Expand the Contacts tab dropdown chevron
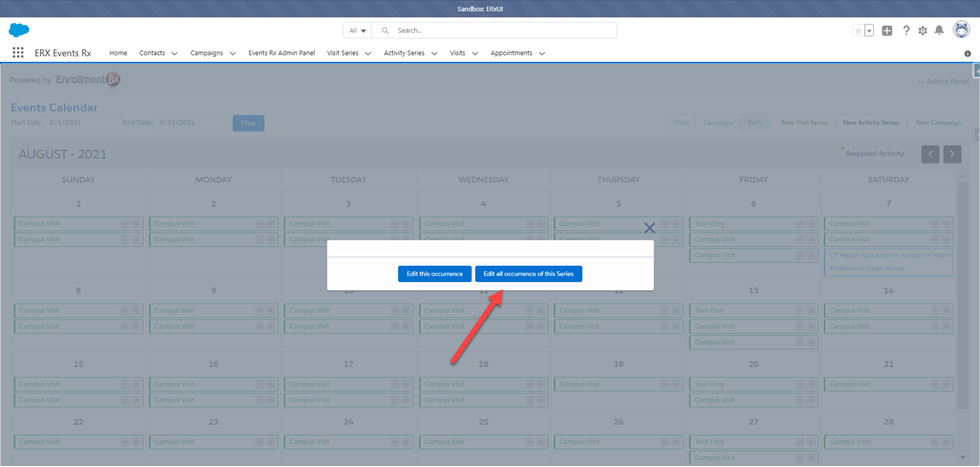The image size is (980, 467). tap(175, 53)
